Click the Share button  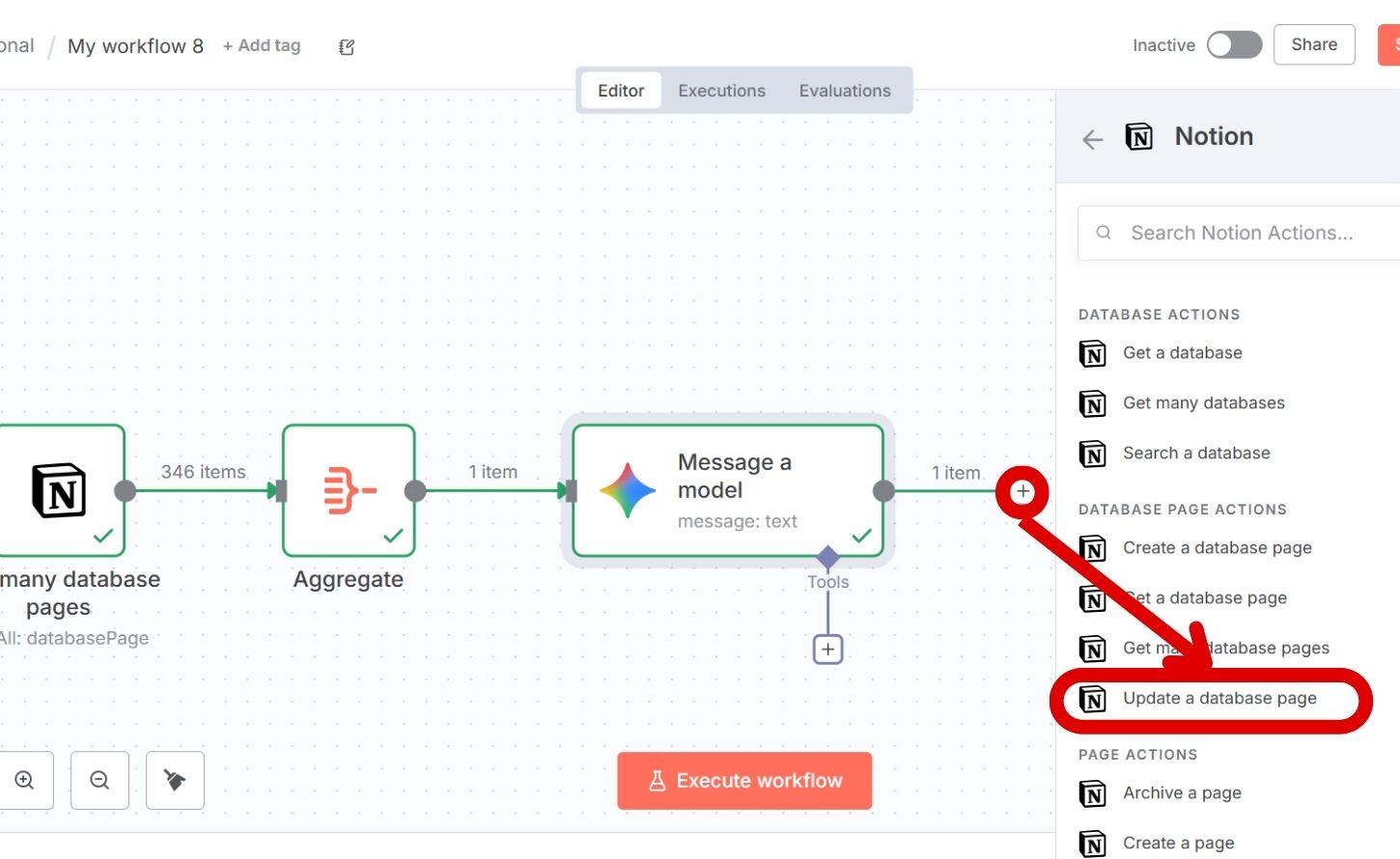[x=1313, y=44]
